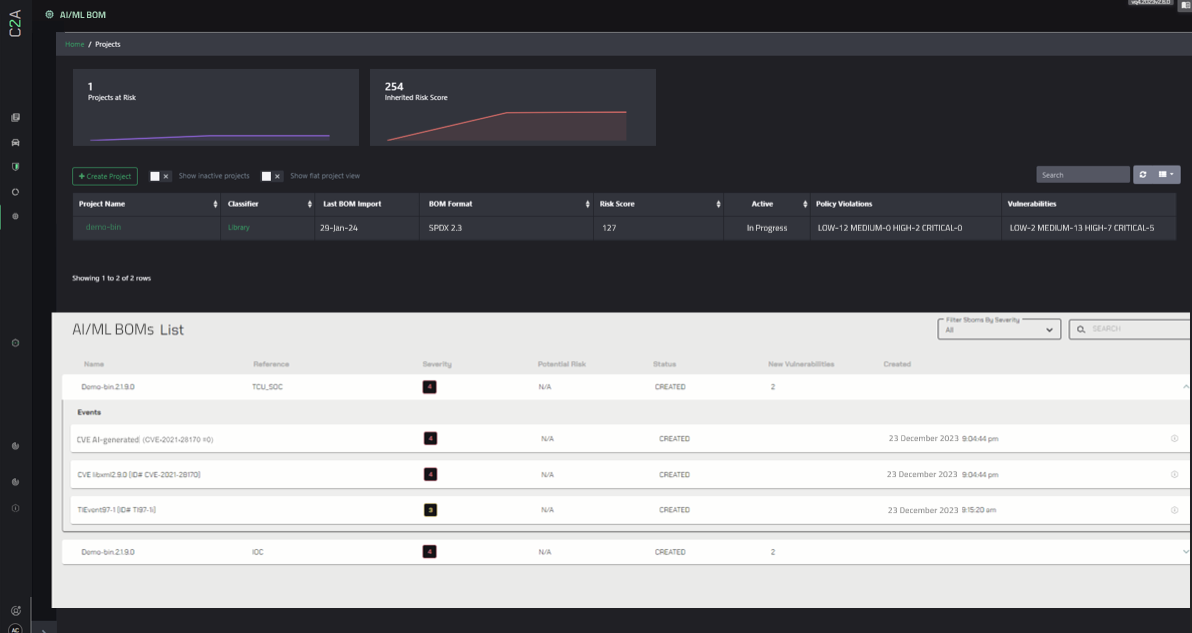Sort table by Project Name column
1192x633 pixels.
coord(216,204)
